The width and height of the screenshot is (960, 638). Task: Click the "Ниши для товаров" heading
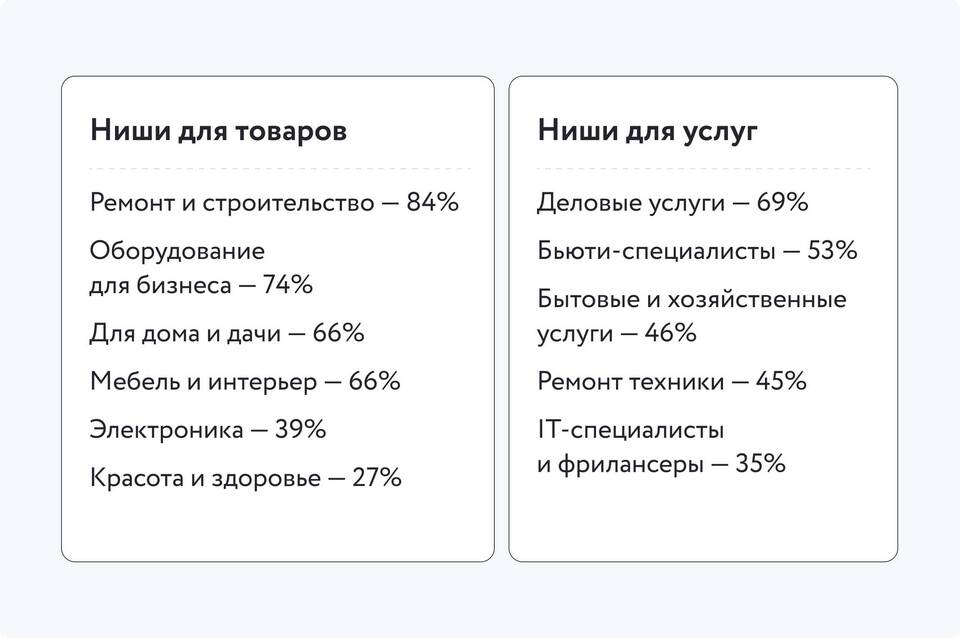tap(218, 131)
